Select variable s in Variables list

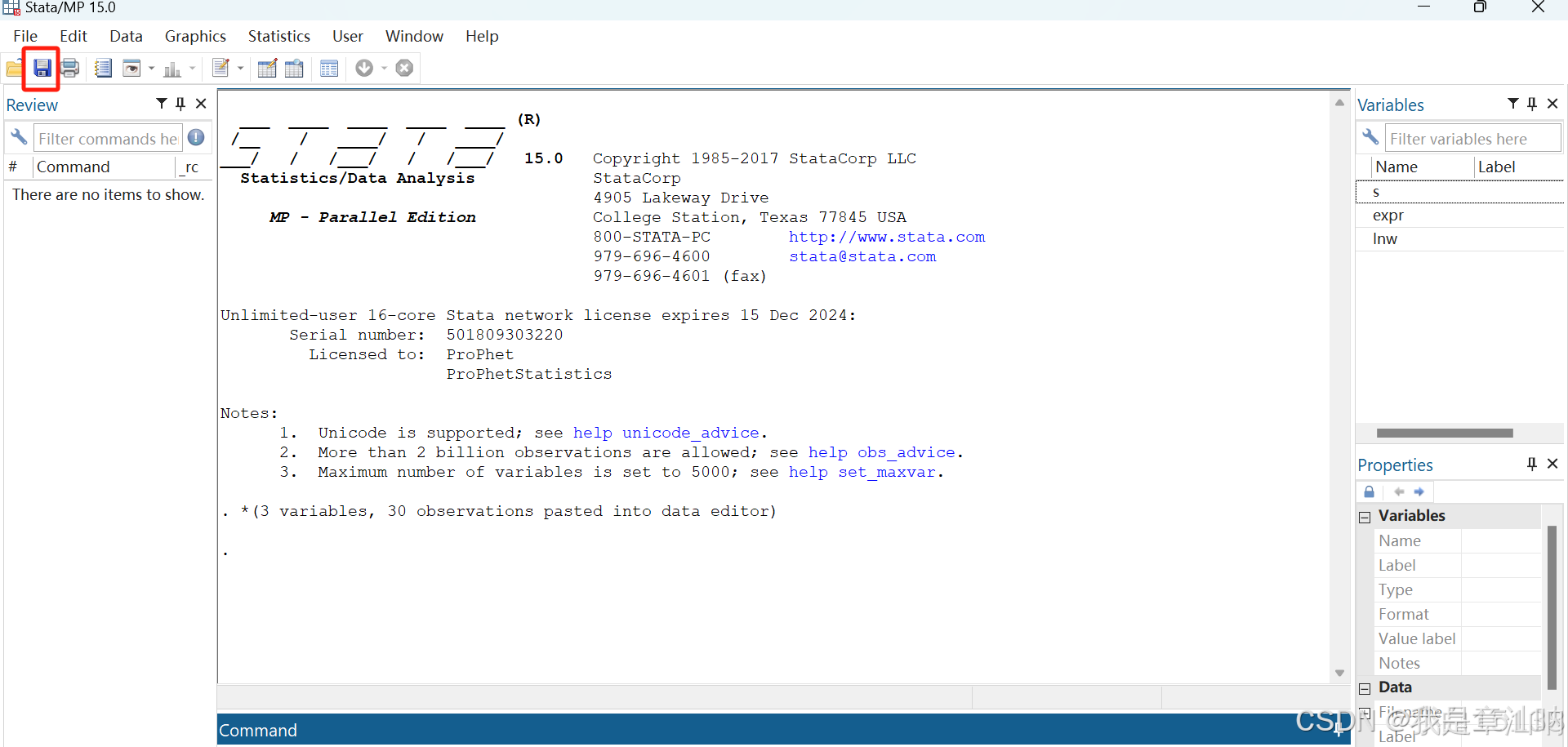click(x=1459, y=192)
